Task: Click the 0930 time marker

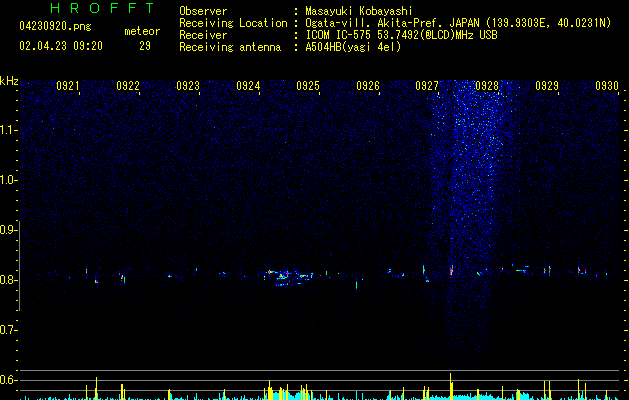Action: coord(607,86)
